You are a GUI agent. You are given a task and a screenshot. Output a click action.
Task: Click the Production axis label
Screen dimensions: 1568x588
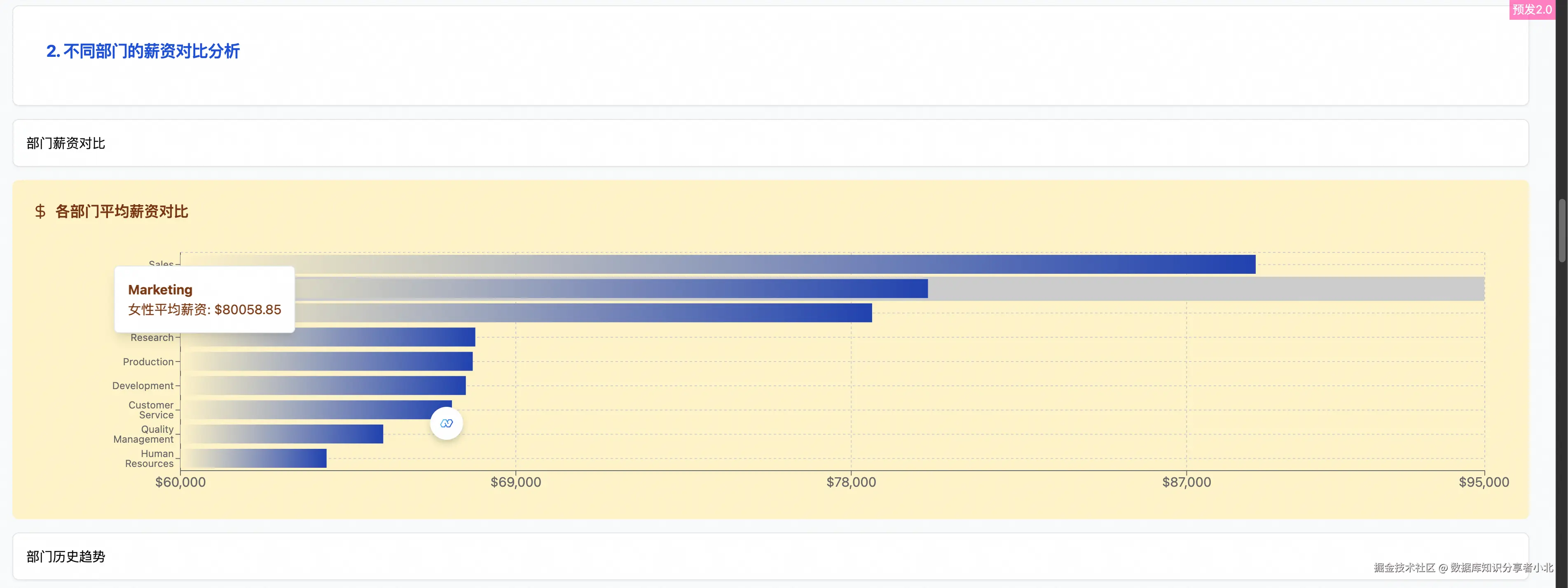click(x=148, y=362)
